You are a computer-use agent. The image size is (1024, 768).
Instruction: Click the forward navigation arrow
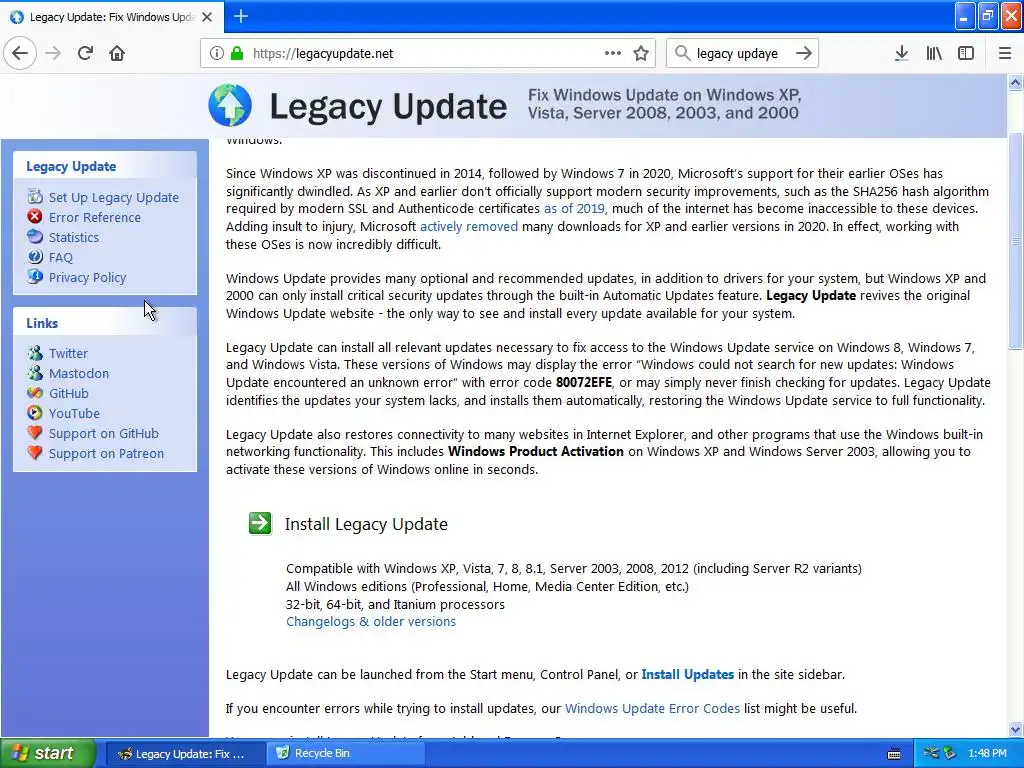53,54
